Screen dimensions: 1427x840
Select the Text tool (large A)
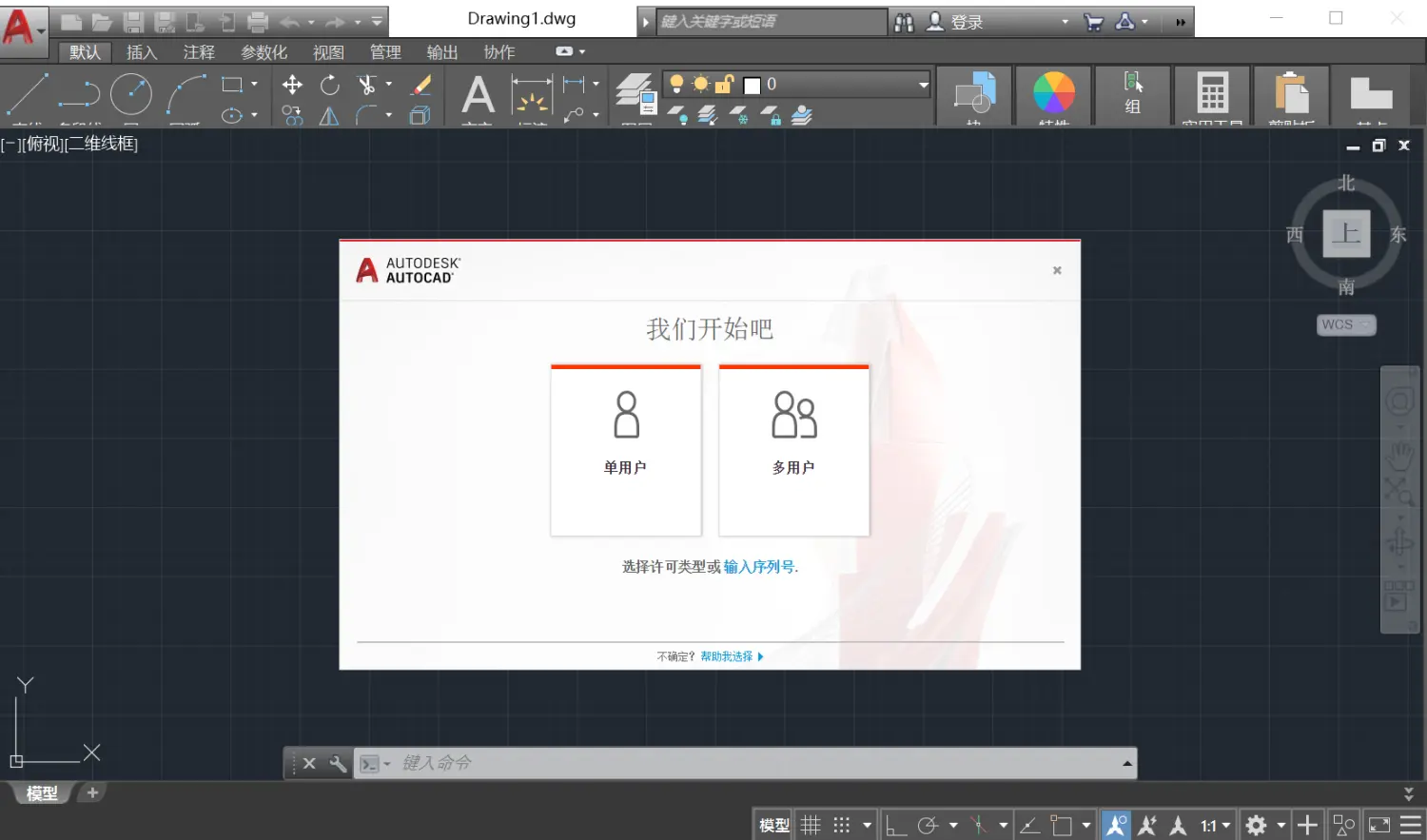(478, 94)
